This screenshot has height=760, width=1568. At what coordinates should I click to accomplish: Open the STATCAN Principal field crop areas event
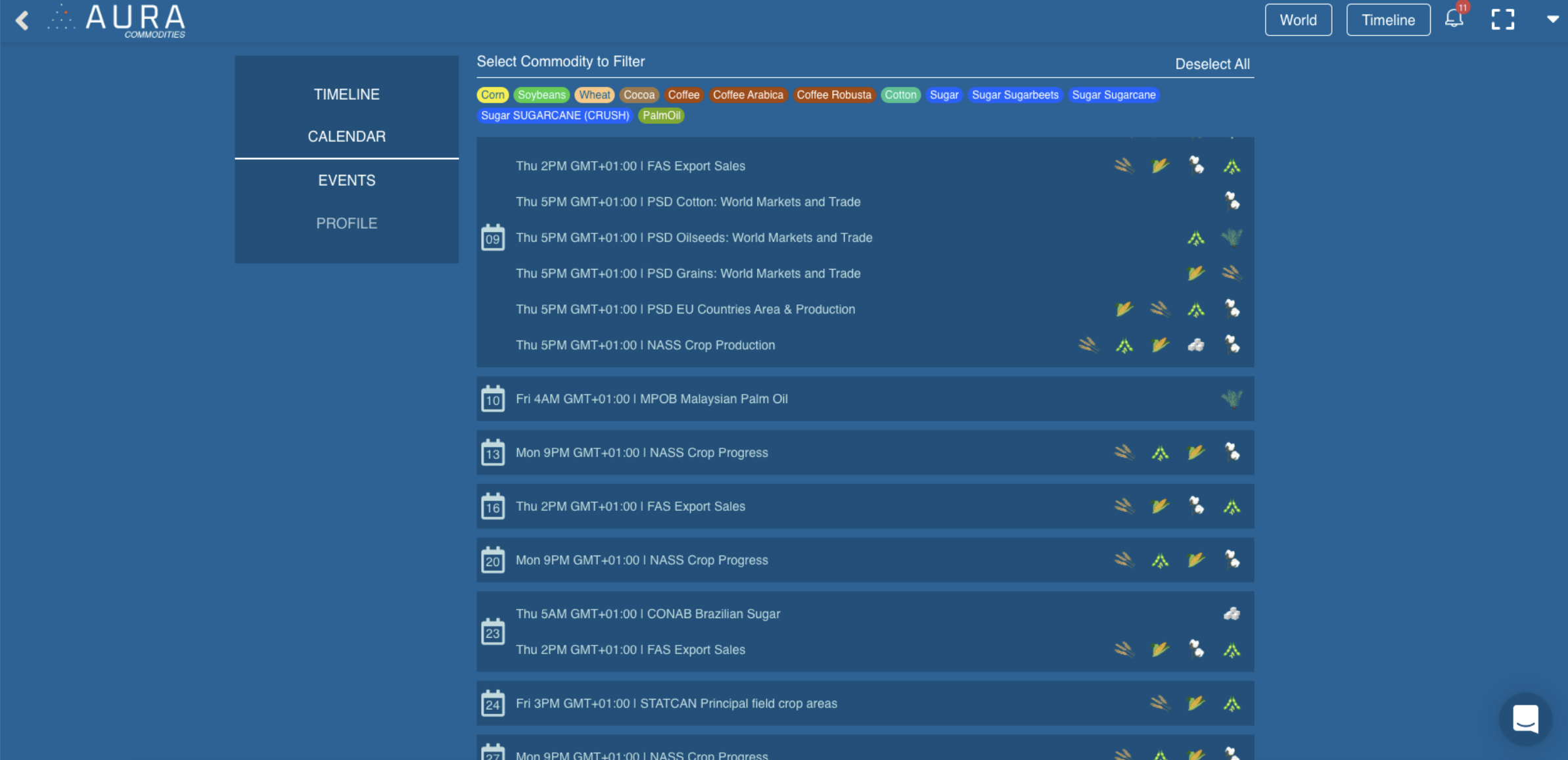pos(676,703)
